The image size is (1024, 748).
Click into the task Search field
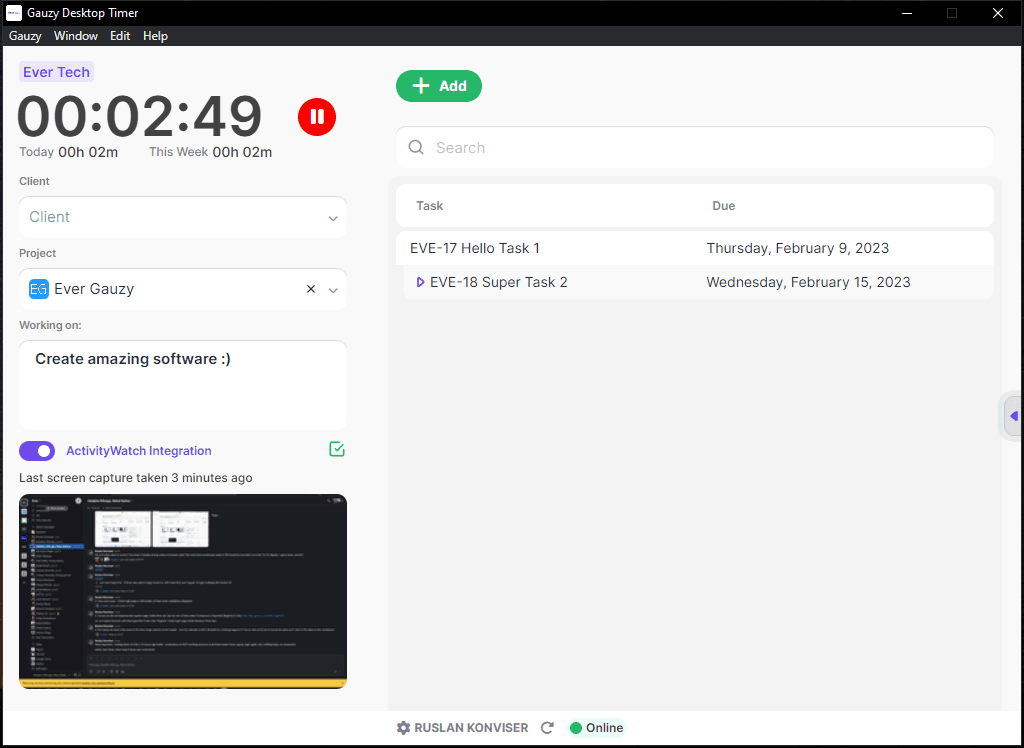pos(700,148)
